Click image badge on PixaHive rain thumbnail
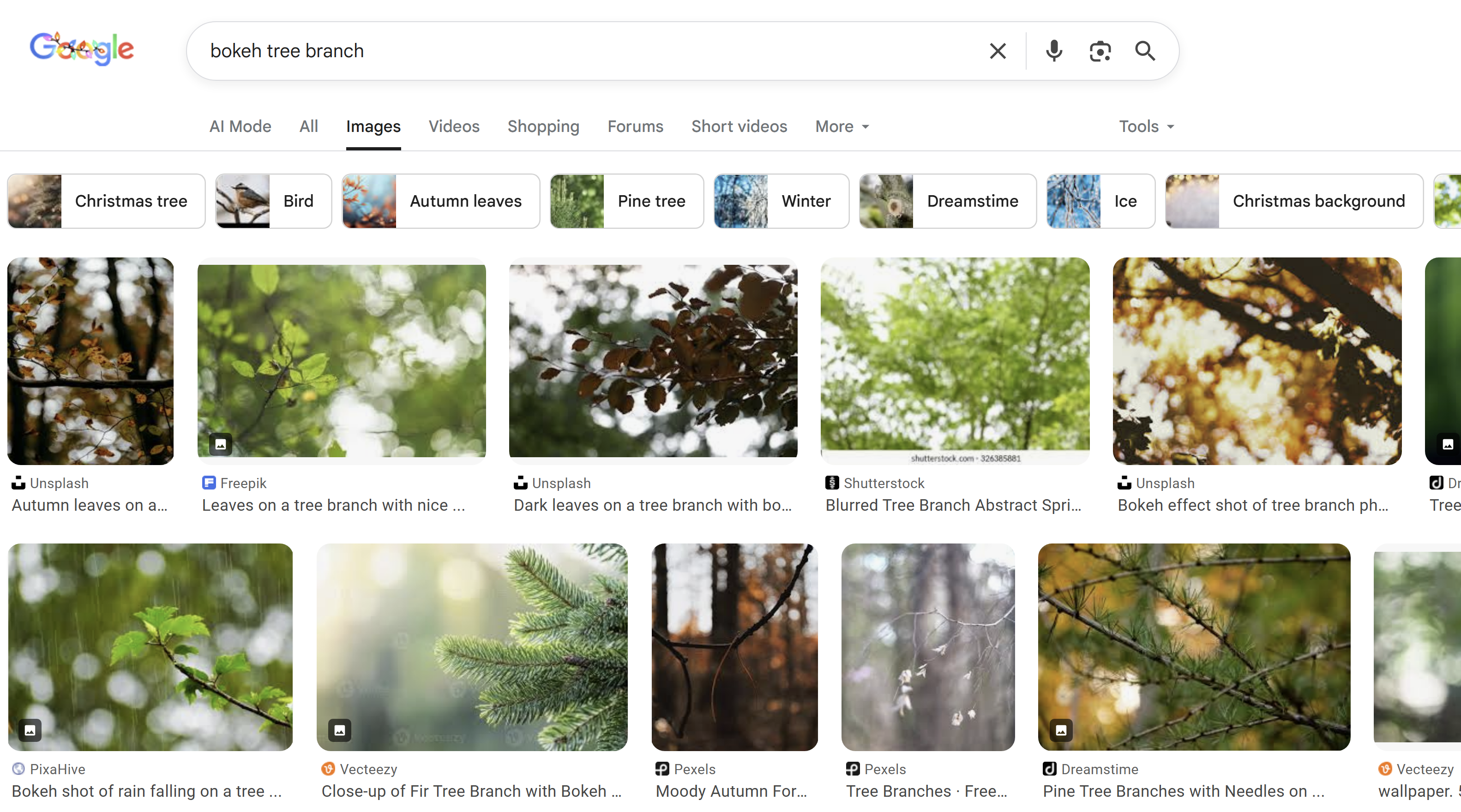Screen dimensions: 1461x812 tap(30, 730)
